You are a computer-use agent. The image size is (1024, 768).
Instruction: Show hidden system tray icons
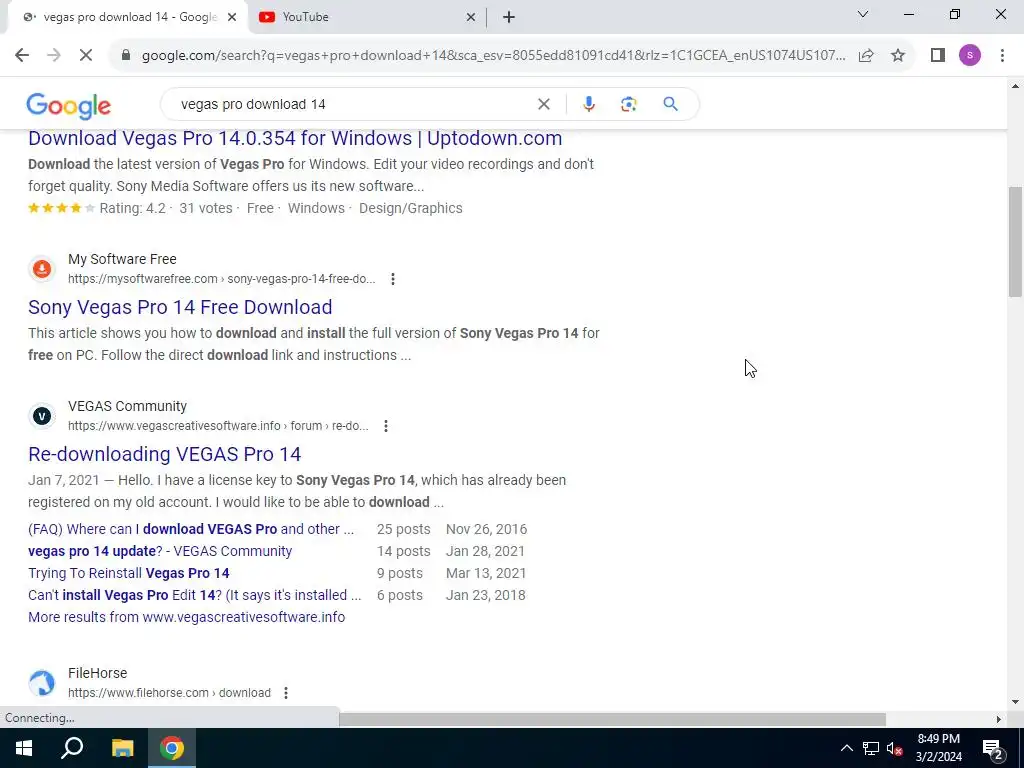point(846,748)
